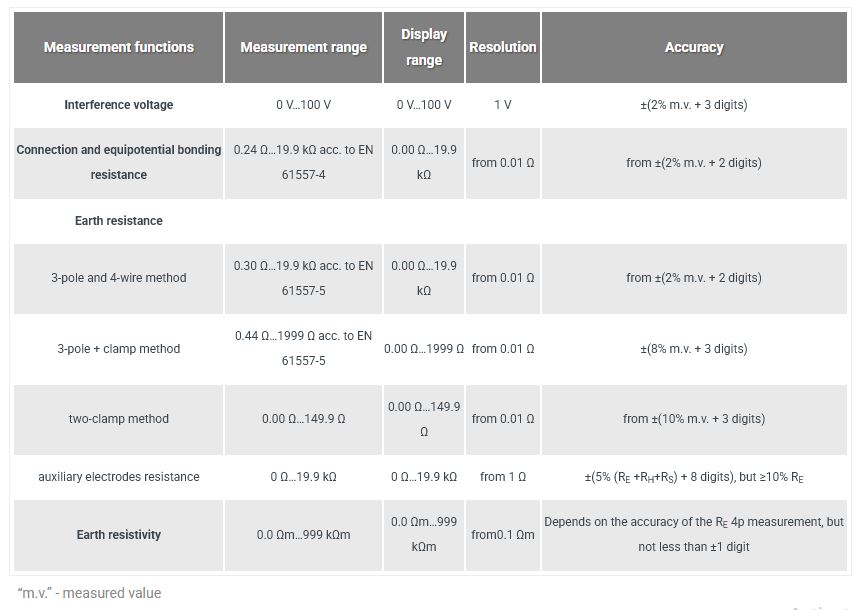Click the ±(8% m.v. + 3 digits) accuracy cell

[694, 349]
